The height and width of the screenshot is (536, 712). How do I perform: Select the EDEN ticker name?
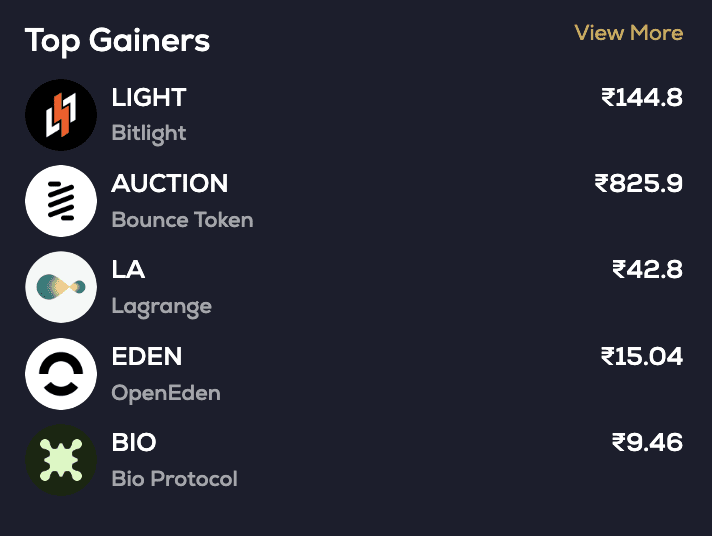147,357
